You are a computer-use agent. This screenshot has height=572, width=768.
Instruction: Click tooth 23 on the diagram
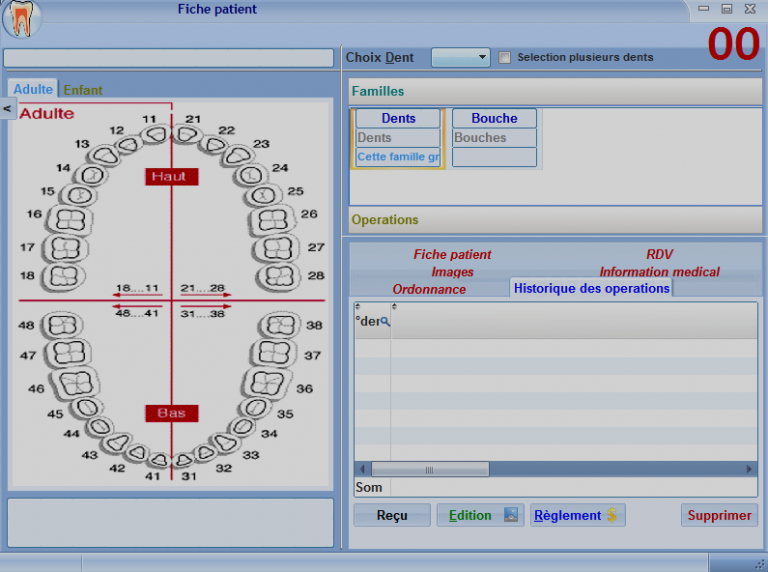click(238, 156)
